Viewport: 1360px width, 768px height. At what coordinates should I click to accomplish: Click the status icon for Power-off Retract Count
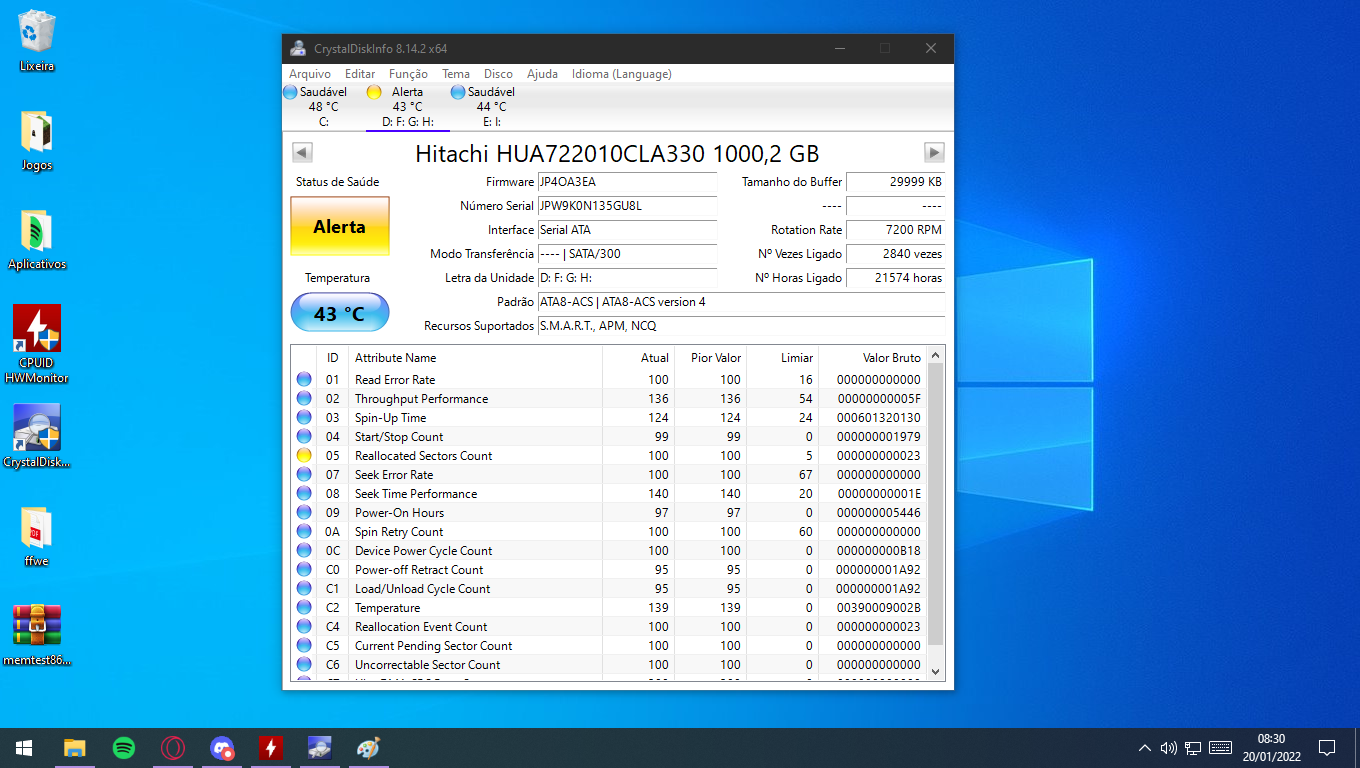(x=304, y=570)
